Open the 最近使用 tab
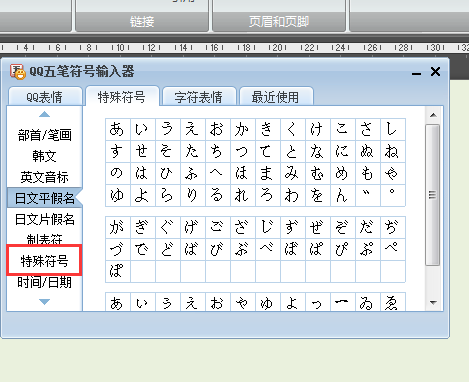 click(x=276, y=97)
